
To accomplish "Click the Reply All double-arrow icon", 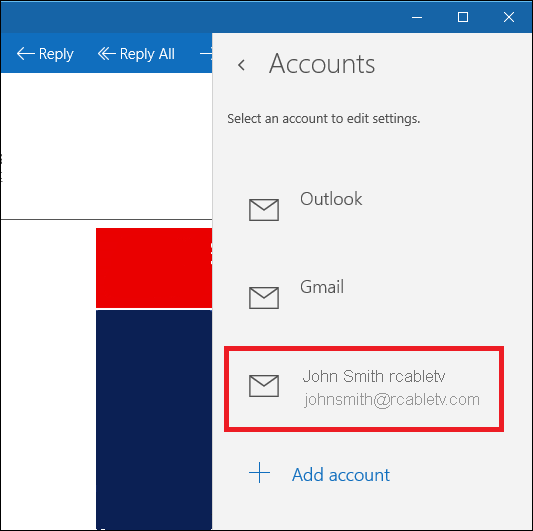I will coord(106,54).
